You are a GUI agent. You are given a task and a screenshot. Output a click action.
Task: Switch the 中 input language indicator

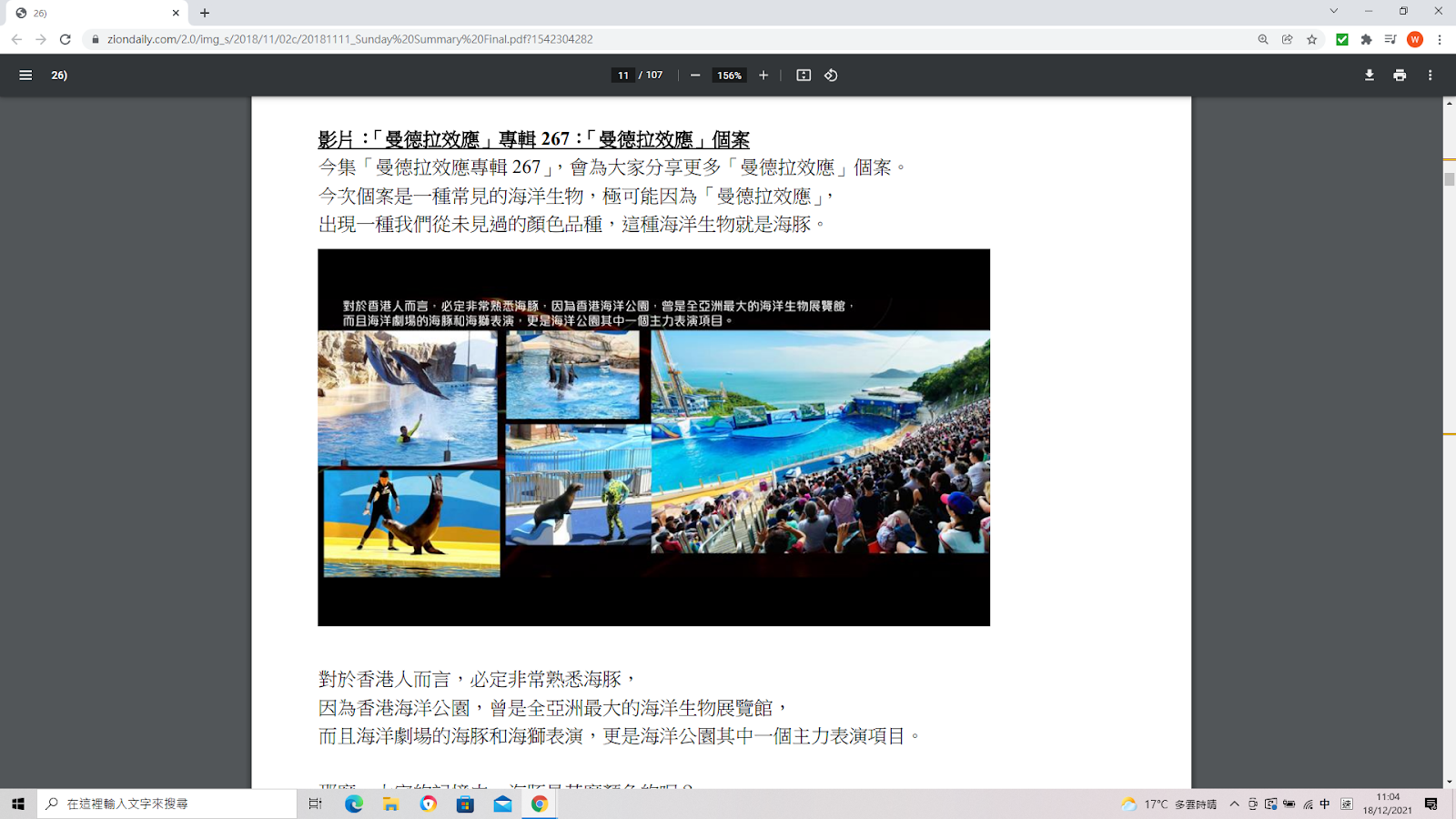point(1325,804)
